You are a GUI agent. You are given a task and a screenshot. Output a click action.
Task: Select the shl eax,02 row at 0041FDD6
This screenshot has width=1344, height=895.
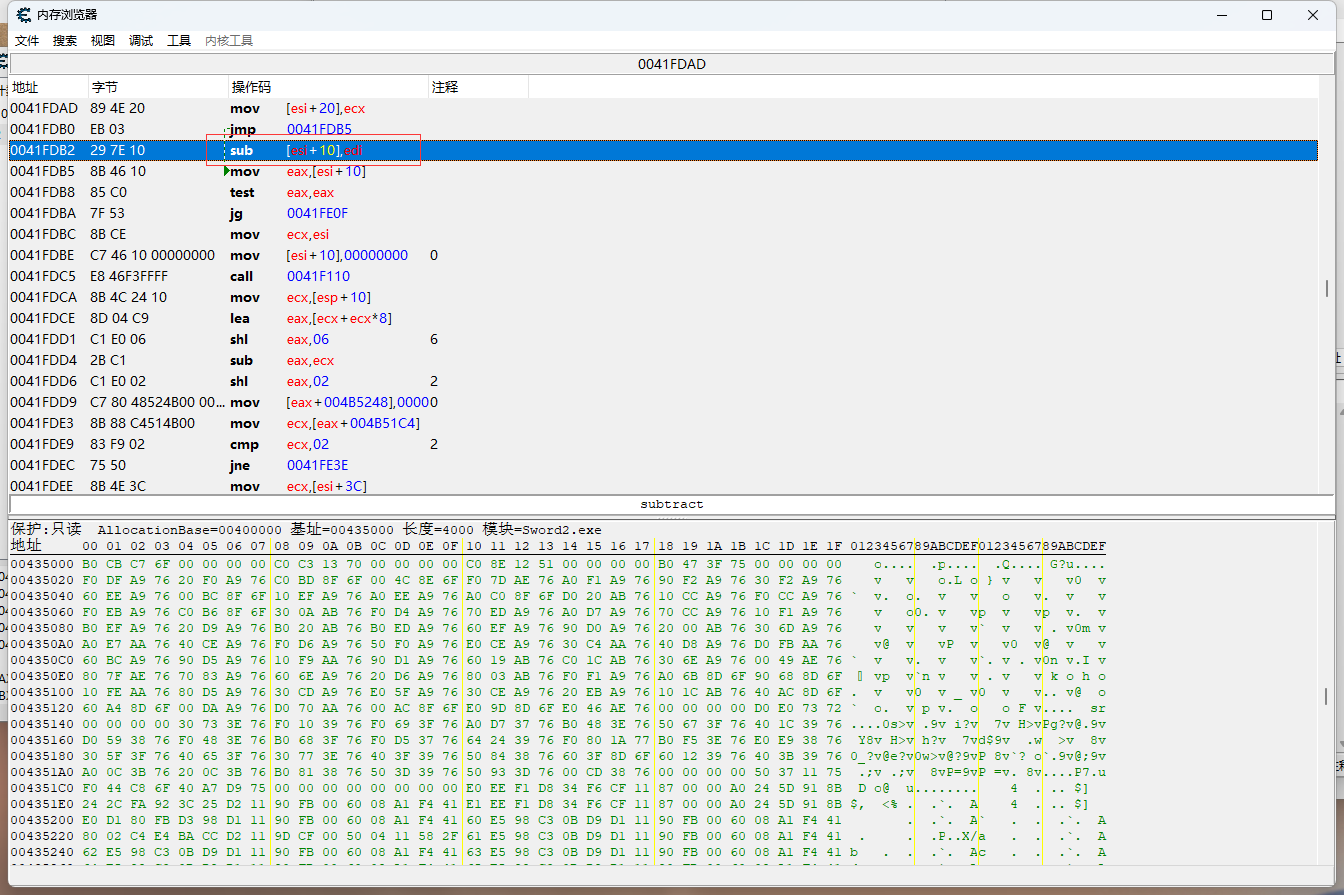tap(663, 381)
